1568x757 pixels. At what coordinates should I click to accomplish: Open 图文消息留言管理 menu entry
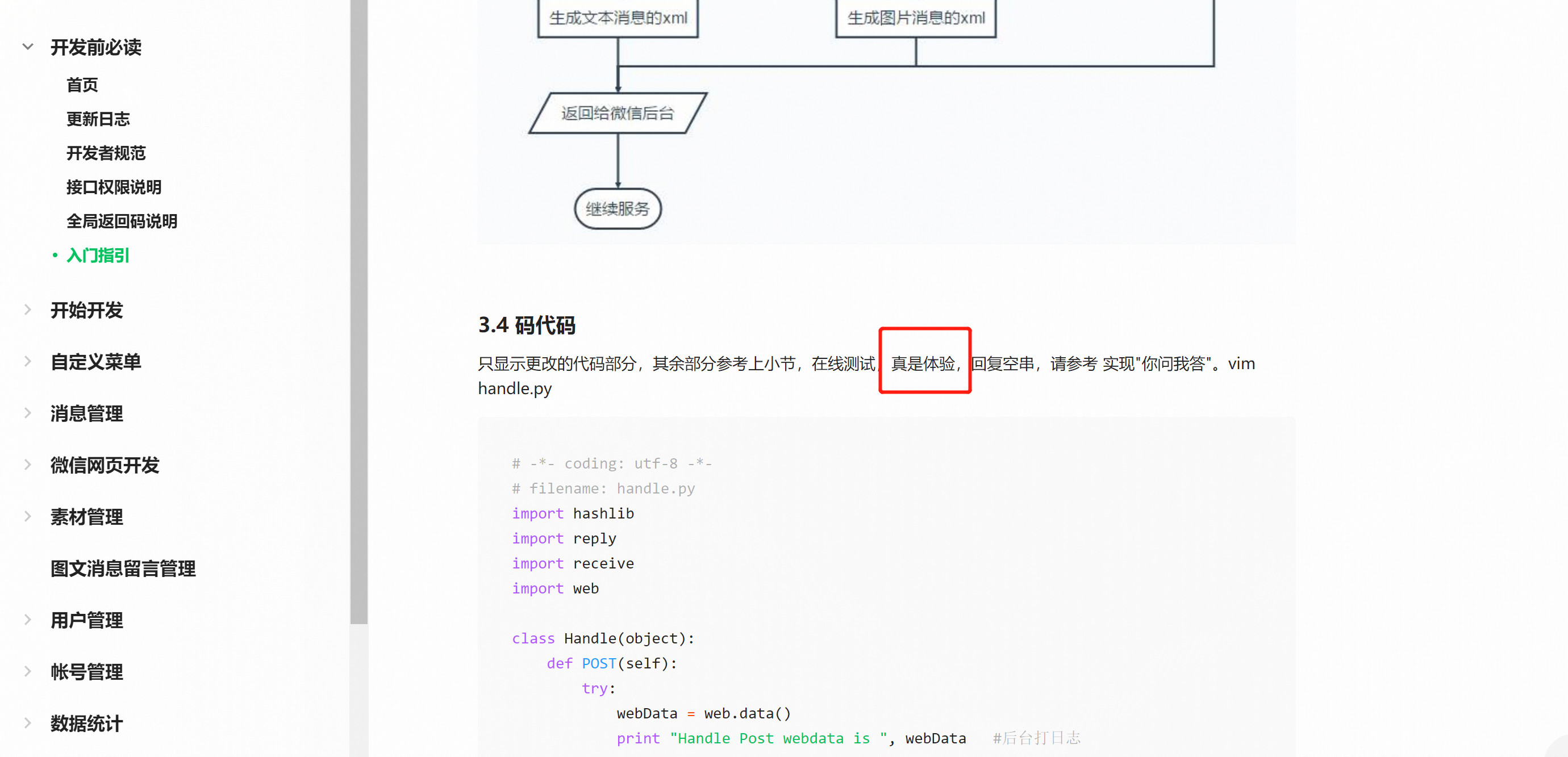coord(123,568)
